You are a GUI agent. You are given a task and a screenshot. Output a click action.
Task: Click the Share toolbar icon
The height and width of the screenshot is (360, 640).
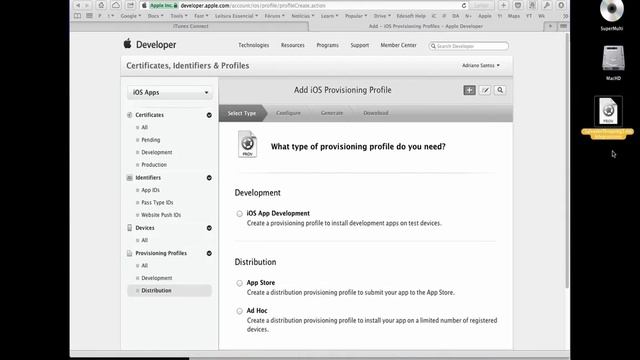click(x=131, y=5)
